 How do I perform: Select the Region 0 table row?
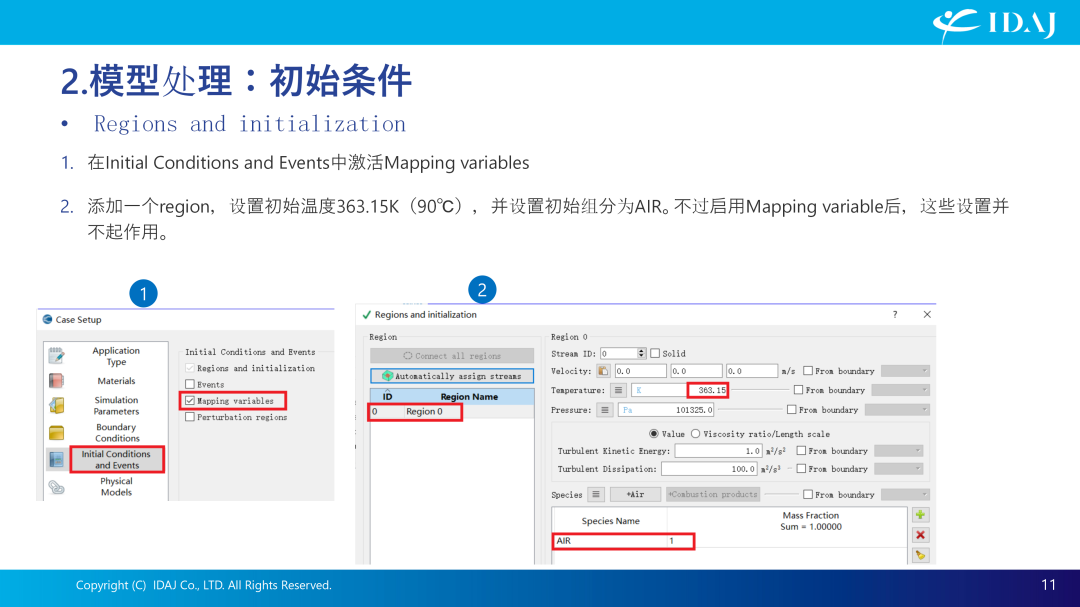click(x=452, y=411)
